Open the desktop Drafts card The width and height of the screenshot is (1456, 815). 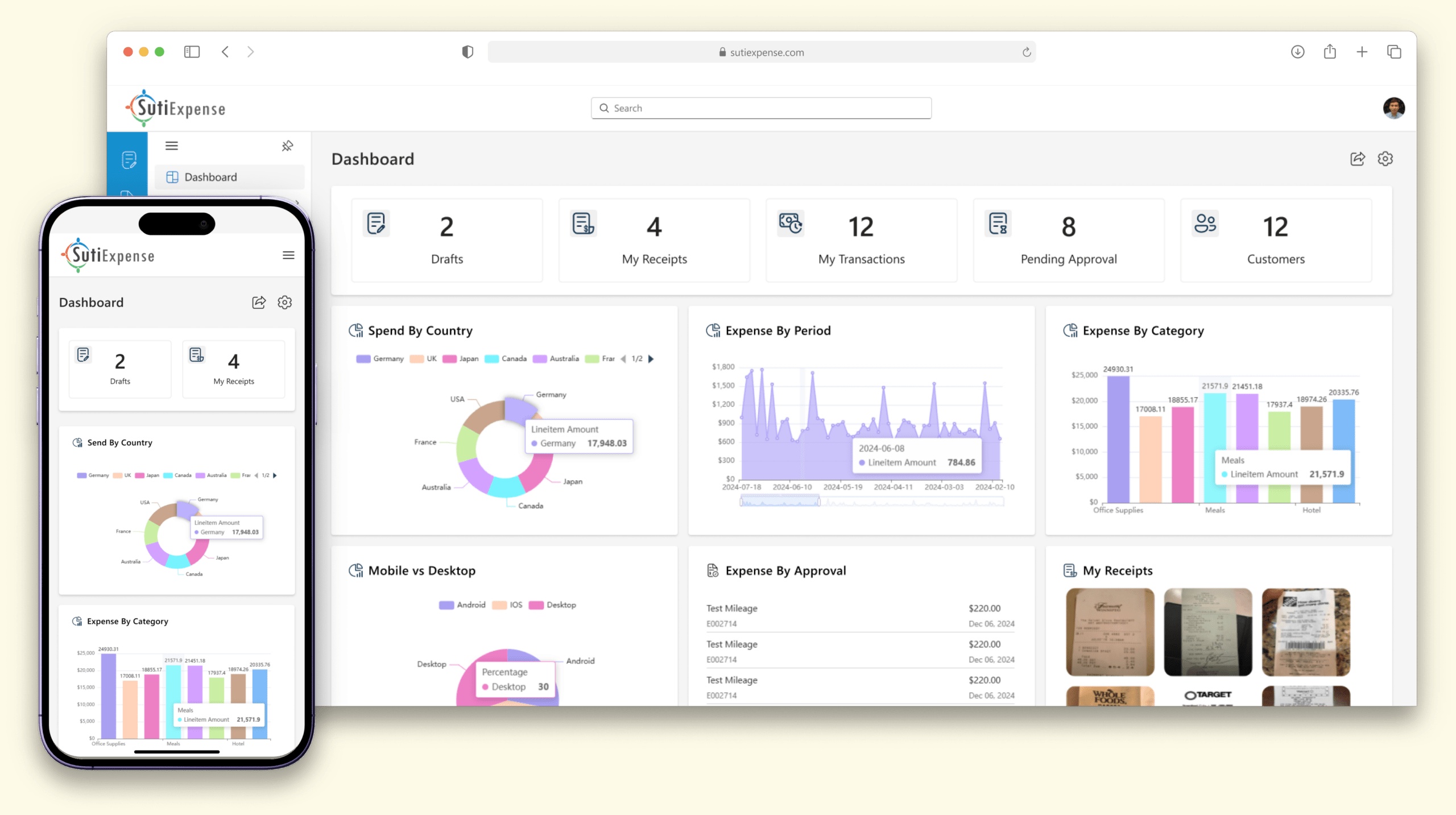coord(447,241)
